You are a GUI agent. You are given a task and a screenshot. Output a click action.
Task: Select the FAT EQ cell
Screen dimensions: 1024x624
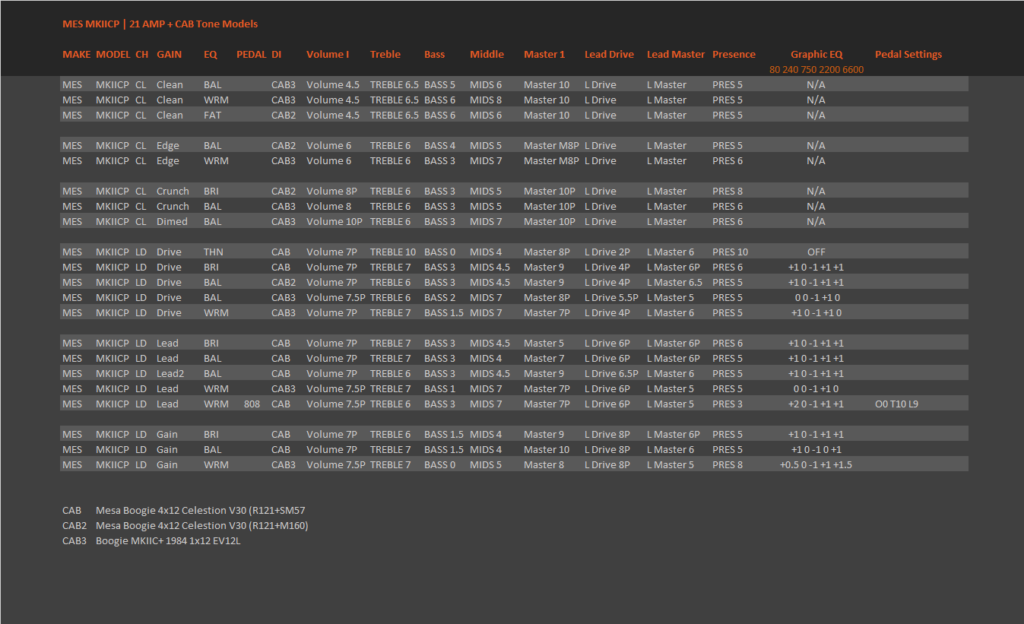coord(212,116)
